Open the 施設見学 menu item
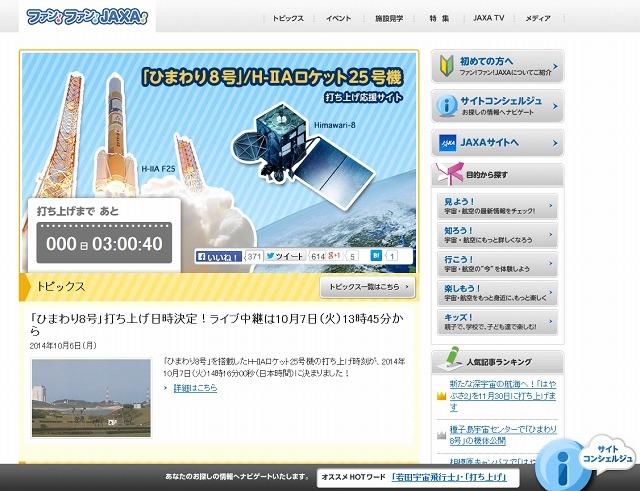This screenshot has width=640, height=491. 389,18
